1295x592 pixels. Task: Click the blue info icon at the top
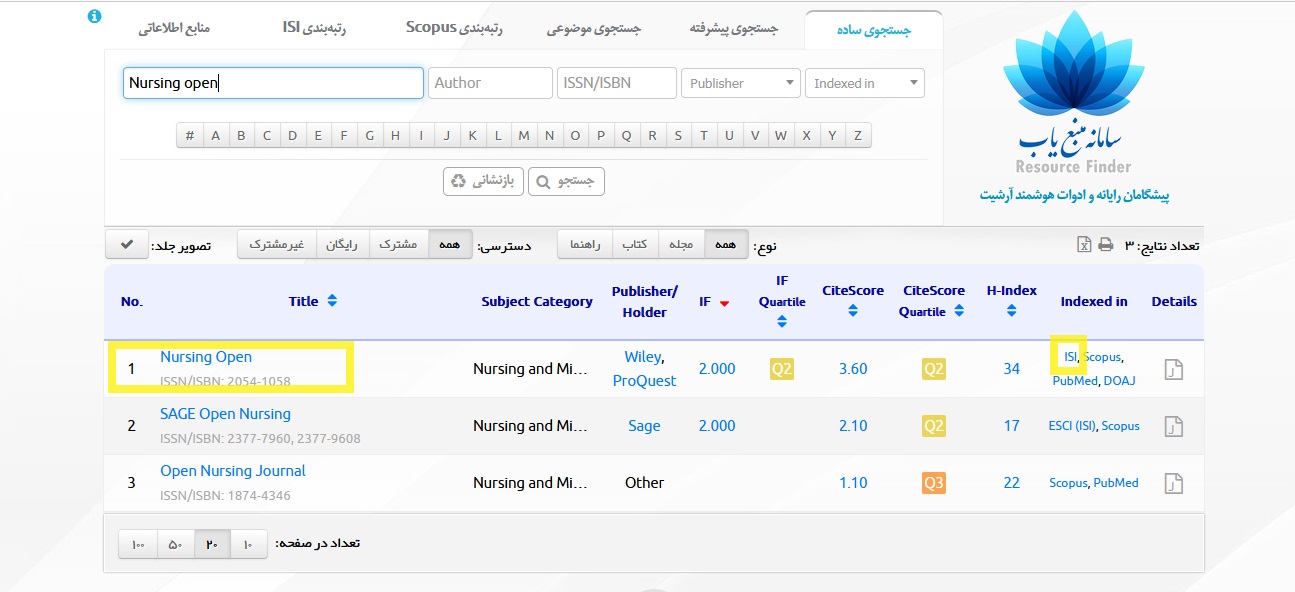94,17
